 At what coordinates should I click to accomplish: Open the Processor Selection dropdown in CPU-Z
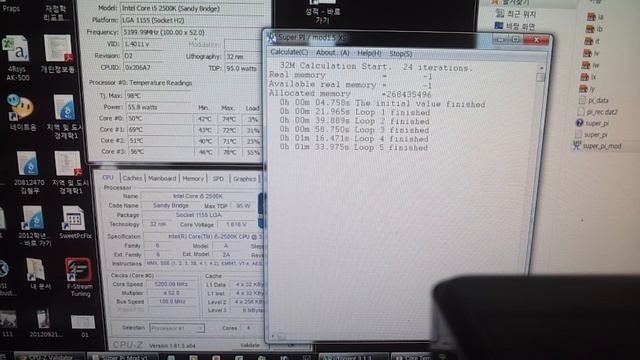(x=177, y=328)
